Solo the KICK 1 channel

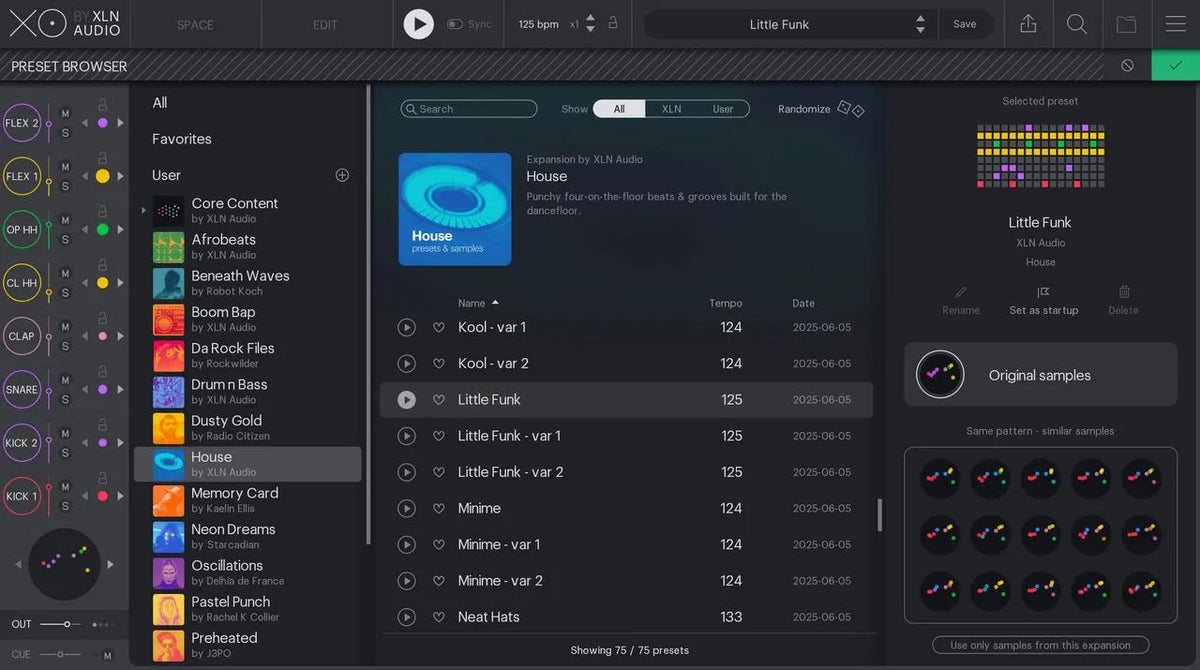(65, 504)
